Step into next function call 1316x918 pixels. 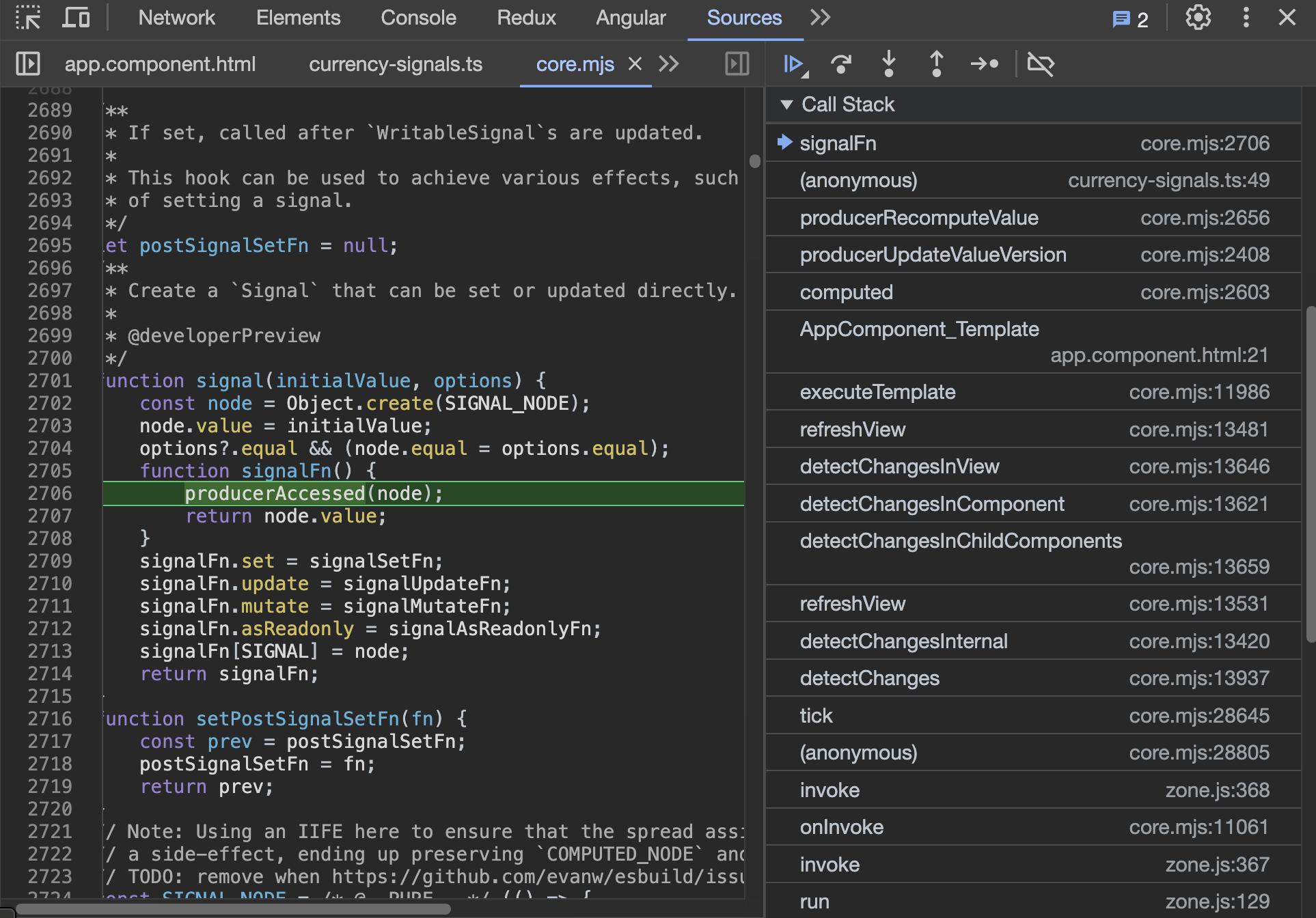coord(888,64)
